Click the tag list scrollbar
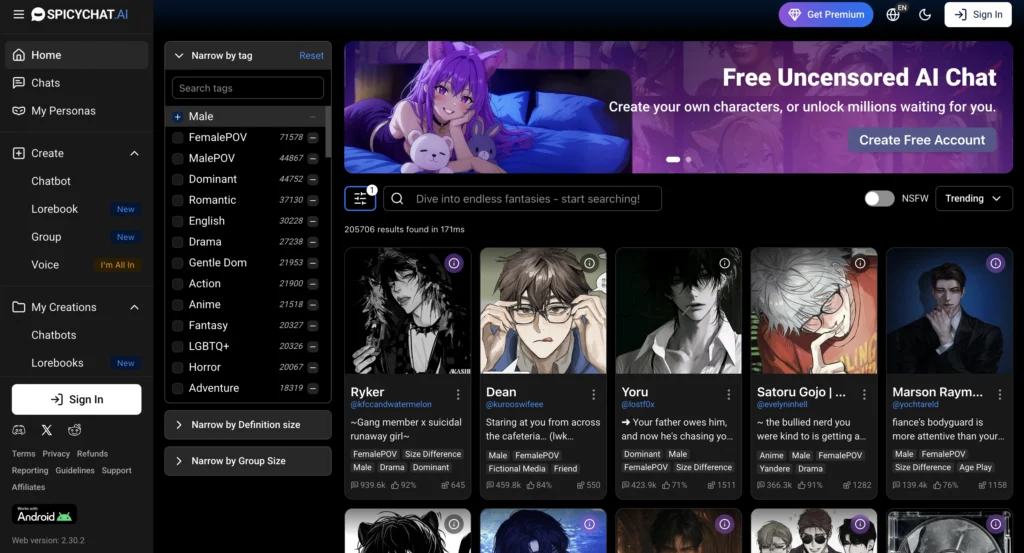The image size is (1024, 553). 328,133
